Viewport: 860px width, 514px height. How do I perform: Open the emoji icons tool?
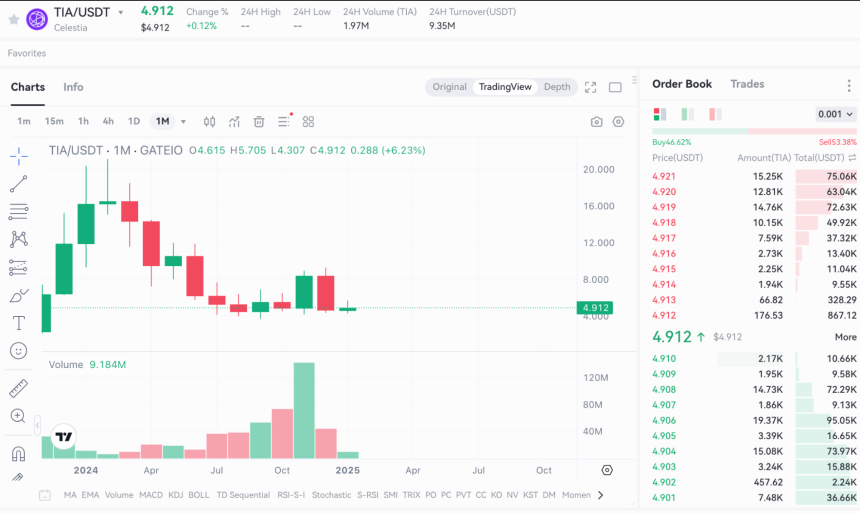[19, 351]
